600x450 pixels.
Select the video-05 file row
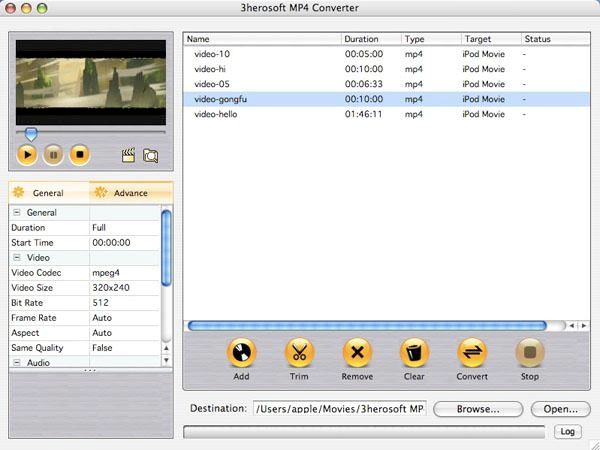click(x=386, y=84)
